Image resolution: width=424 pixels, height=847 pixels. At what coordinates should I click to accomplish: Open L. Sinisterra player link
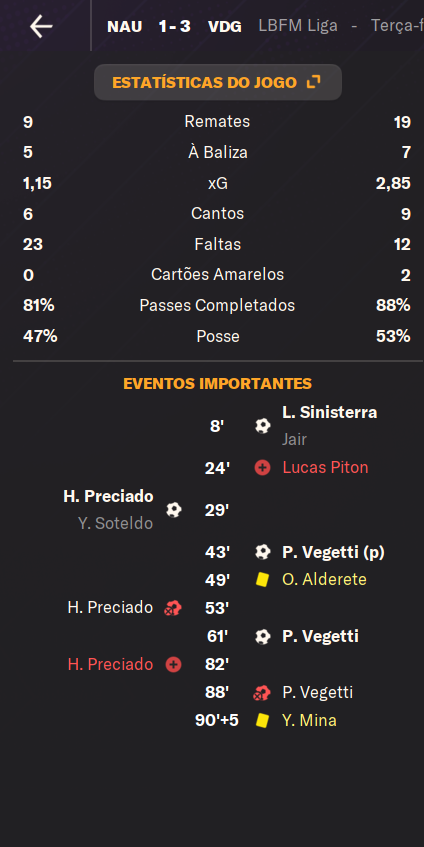(x=329, y=413)
